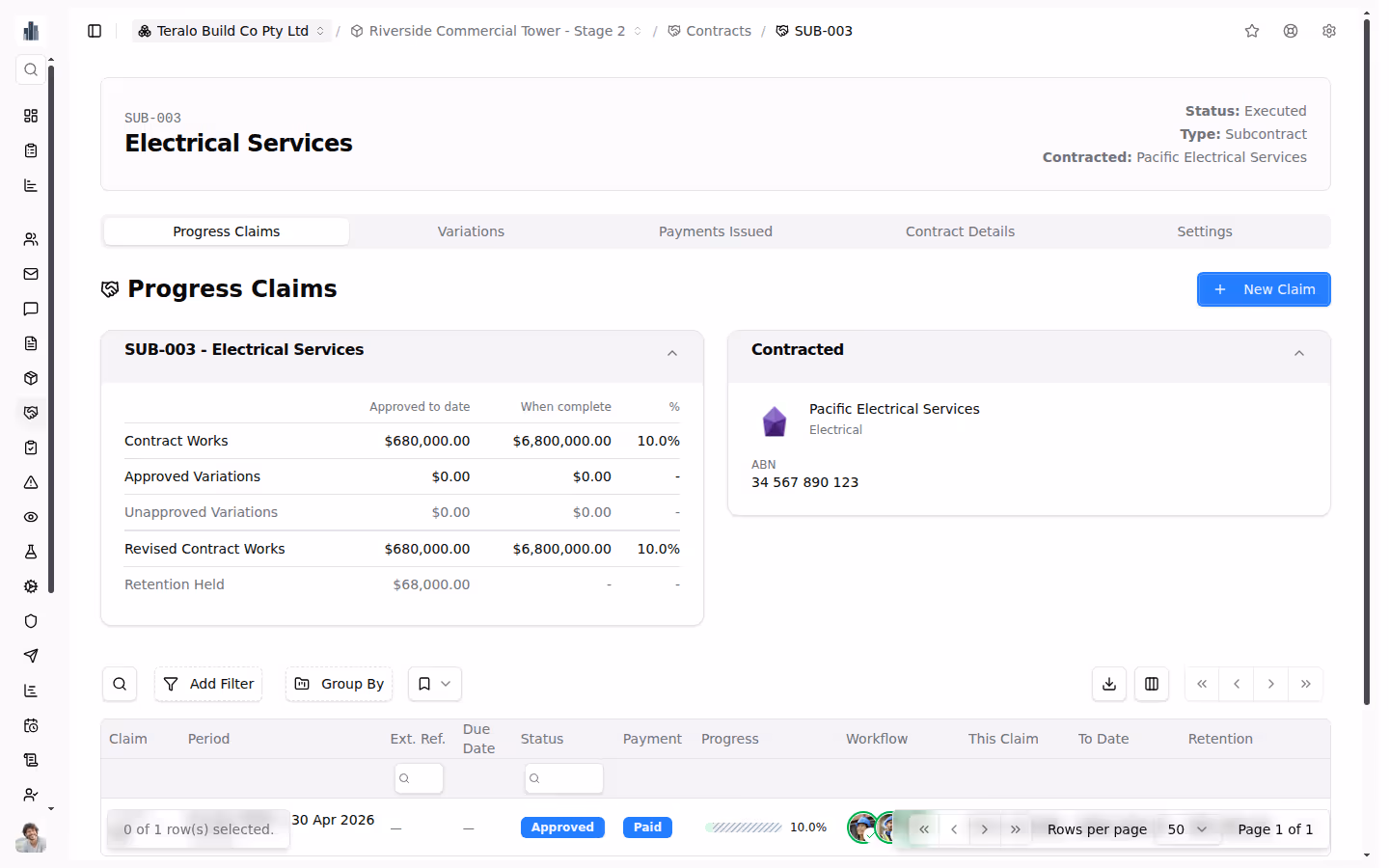Click next page arrow in bottom pagination
1389x868 pixels.
tap(985, 829)
